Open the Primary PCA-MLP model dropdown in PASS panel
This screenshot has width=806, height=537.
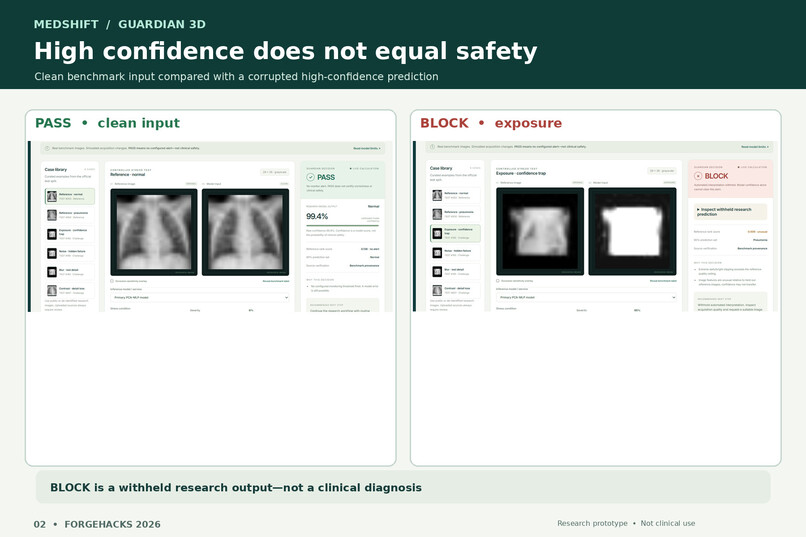pyautogui.click(x=200, y=298)
